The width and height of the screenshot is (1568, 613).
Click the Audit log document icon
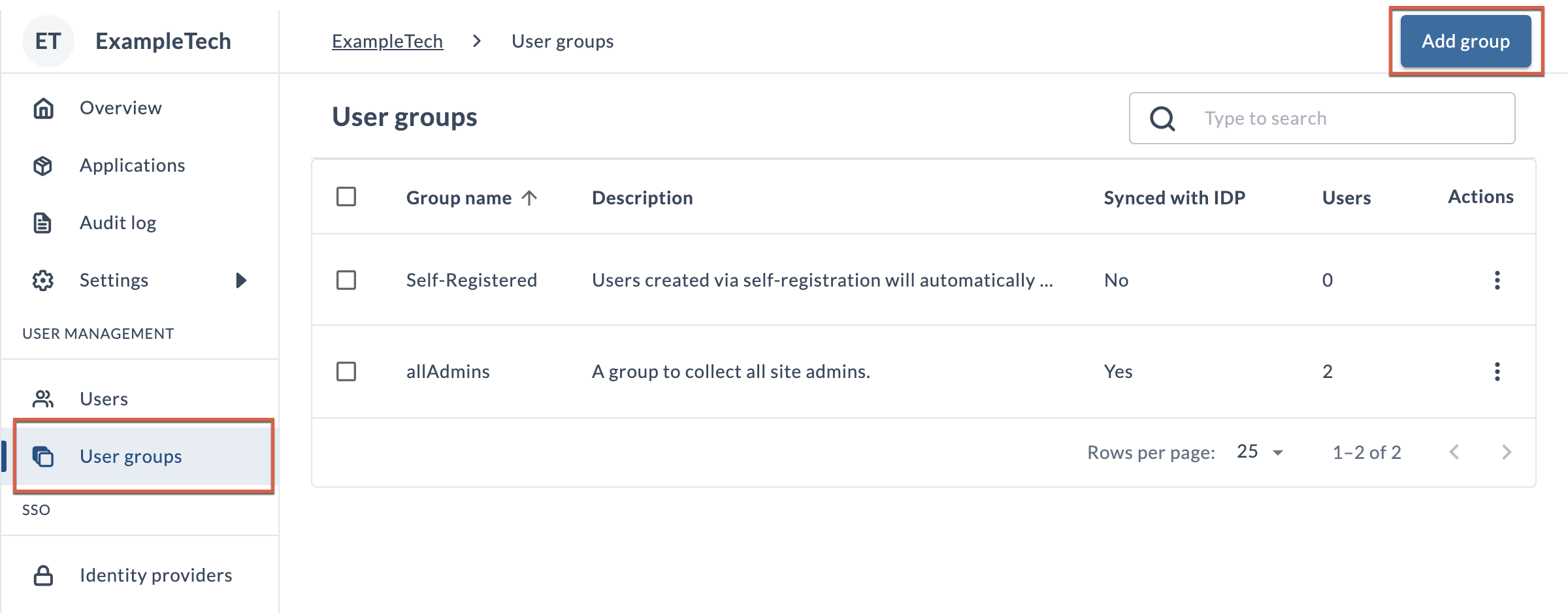(43, 223)
